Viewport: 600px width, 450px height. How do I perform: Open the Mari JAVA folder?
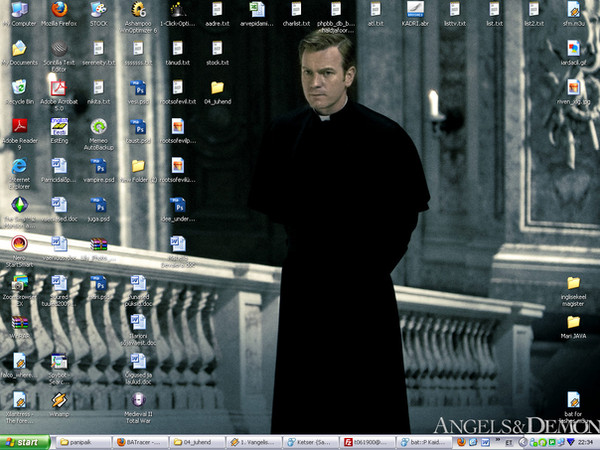pyautogui.click(x=573, y=322)
